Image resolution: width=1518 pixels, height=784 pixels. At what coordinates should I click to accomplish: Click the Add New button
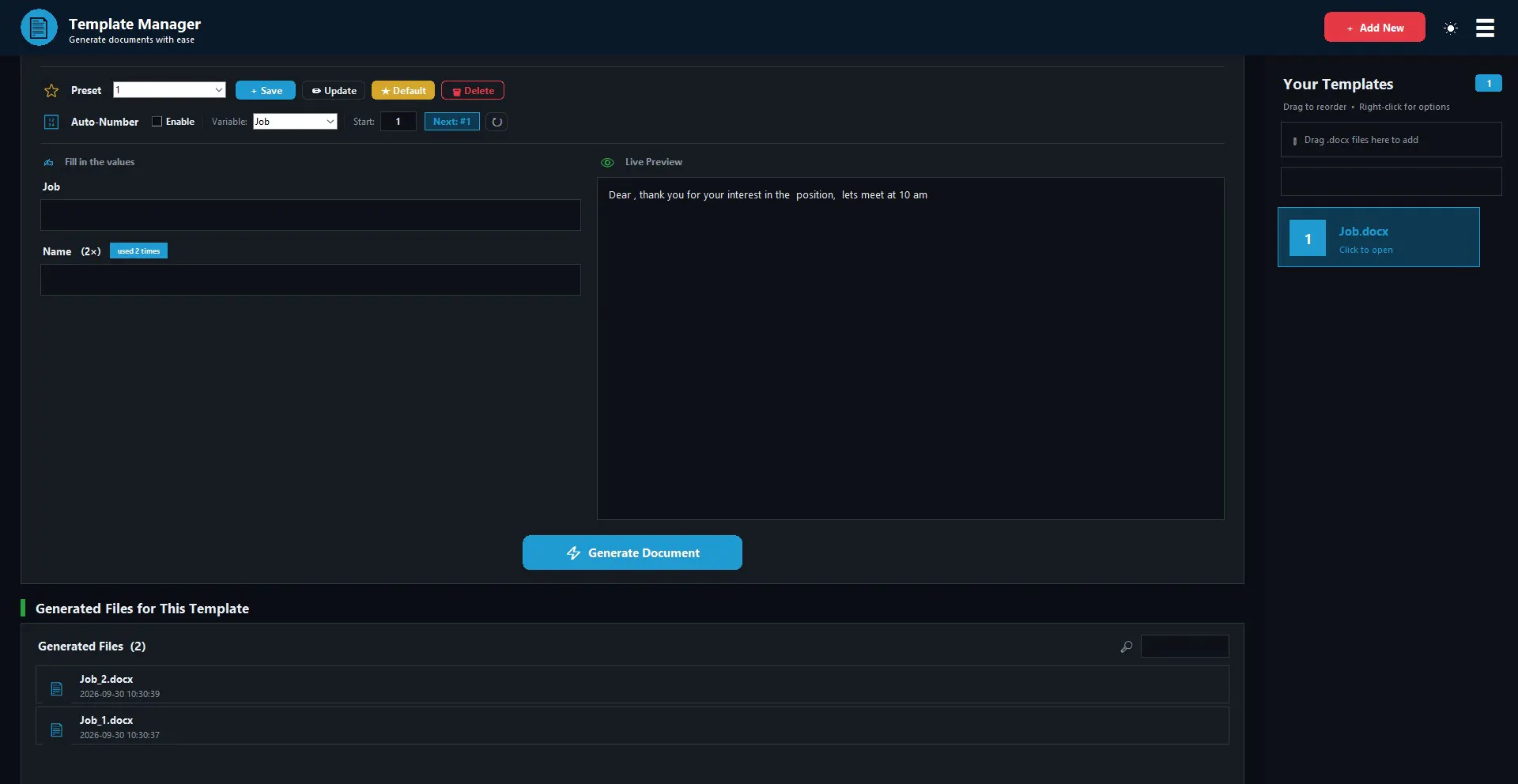pyautogui.click(x=1375, y=27)
